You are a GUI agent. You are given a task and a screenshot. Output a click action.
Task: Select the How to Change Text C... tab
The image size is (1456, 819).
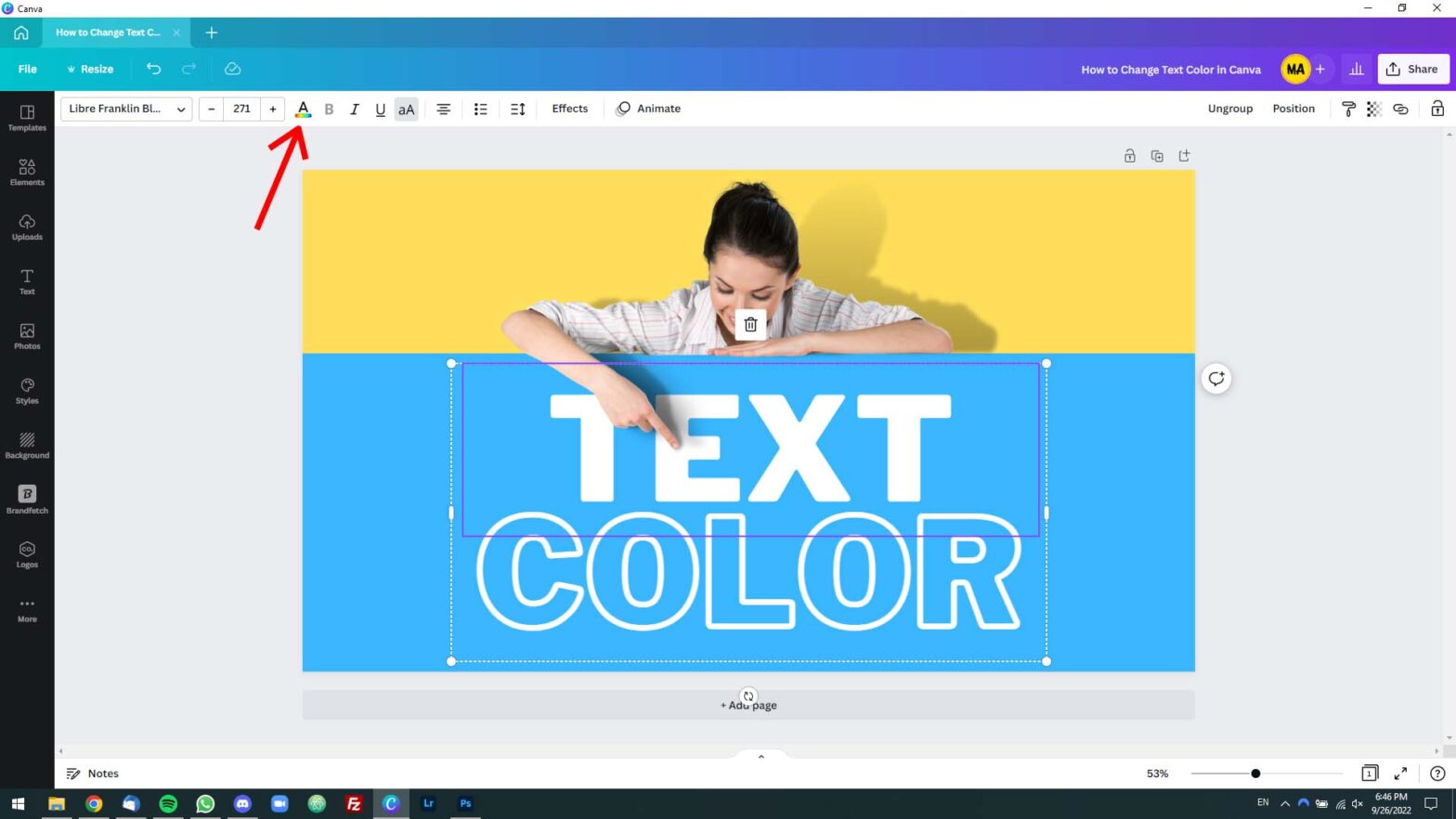point(108,32)
